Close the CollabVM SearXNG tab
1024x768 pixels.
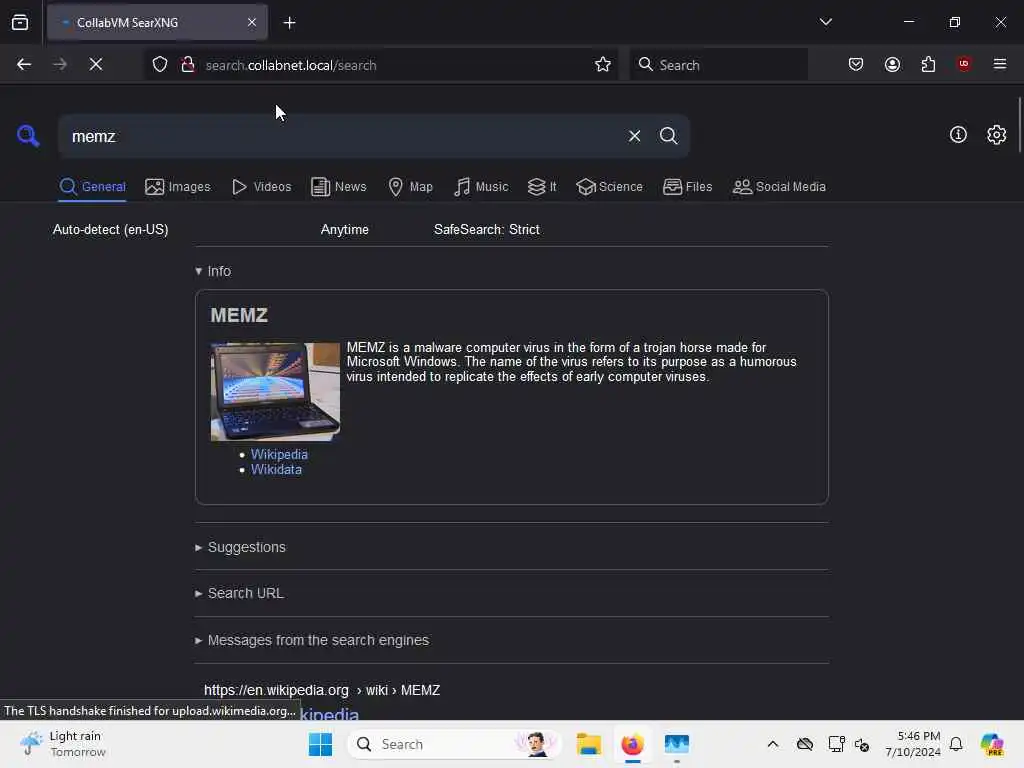(252, 23)
